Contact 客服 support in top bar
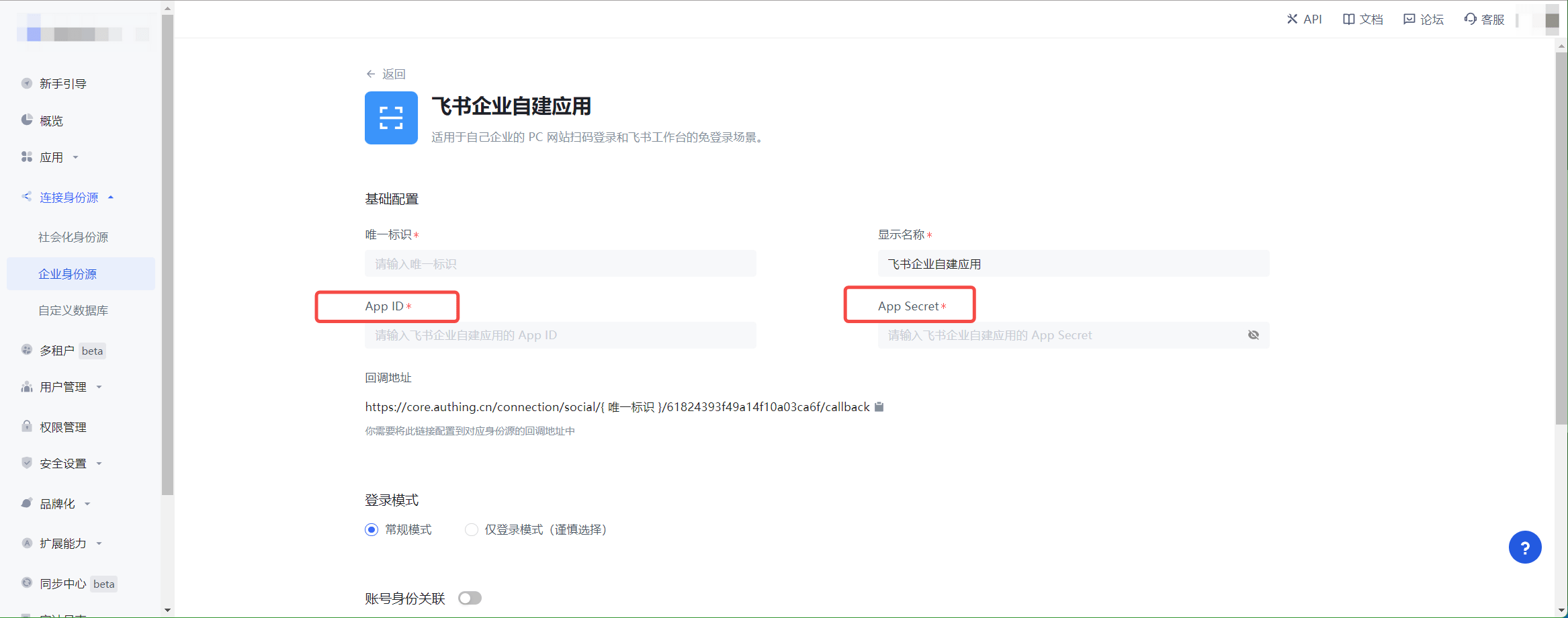 [1484, 19]
